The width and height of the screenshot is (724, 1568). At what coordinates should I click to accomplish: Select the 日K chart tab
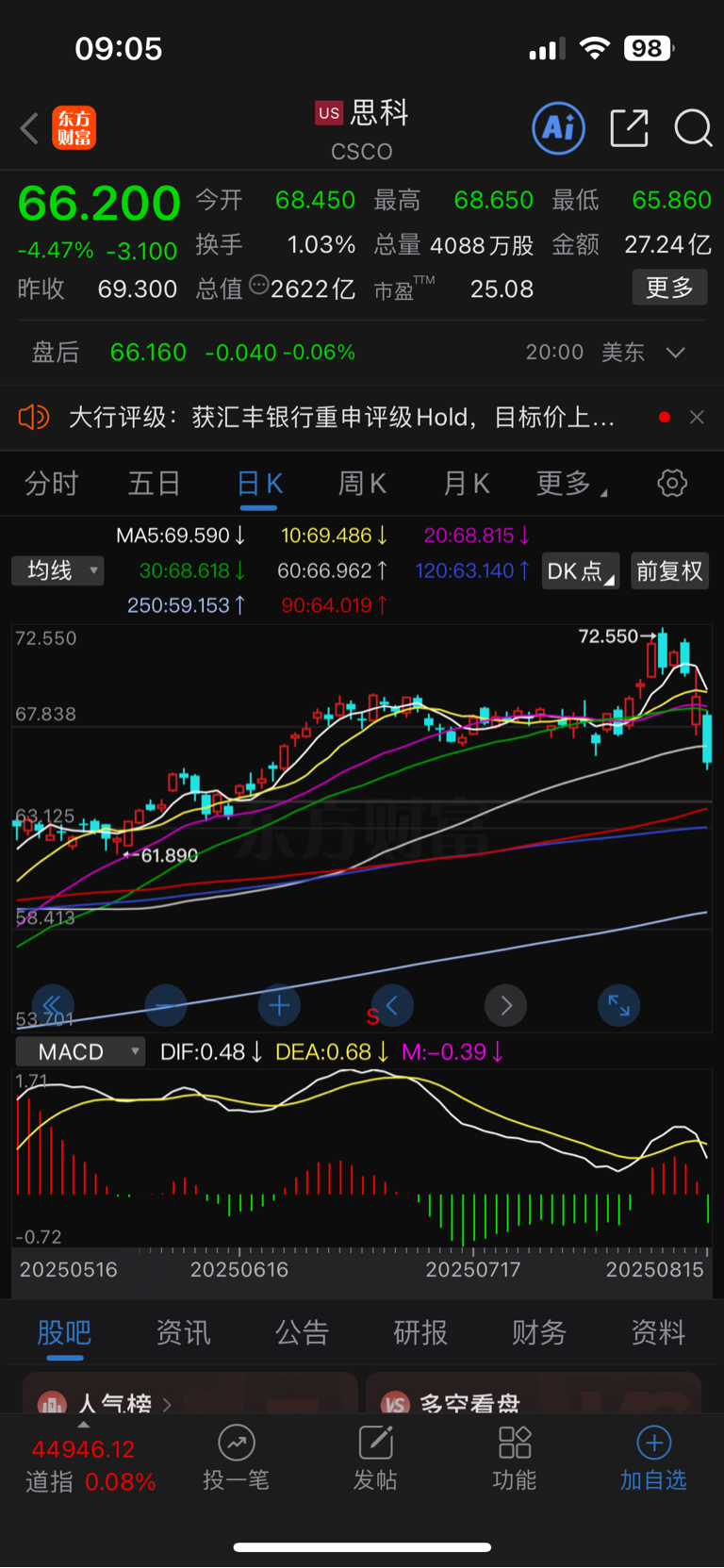259,484
